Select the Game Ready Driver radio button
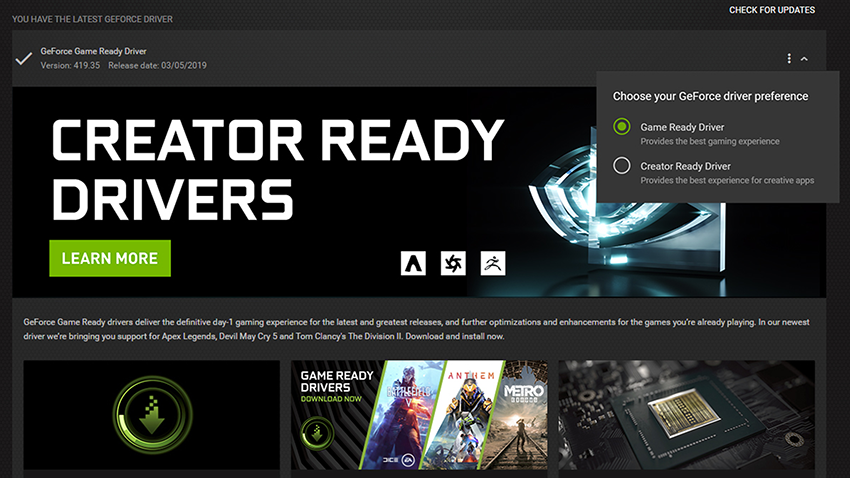Image resolution: width=850 pixels, height=478 pixels. click(622, 127)
